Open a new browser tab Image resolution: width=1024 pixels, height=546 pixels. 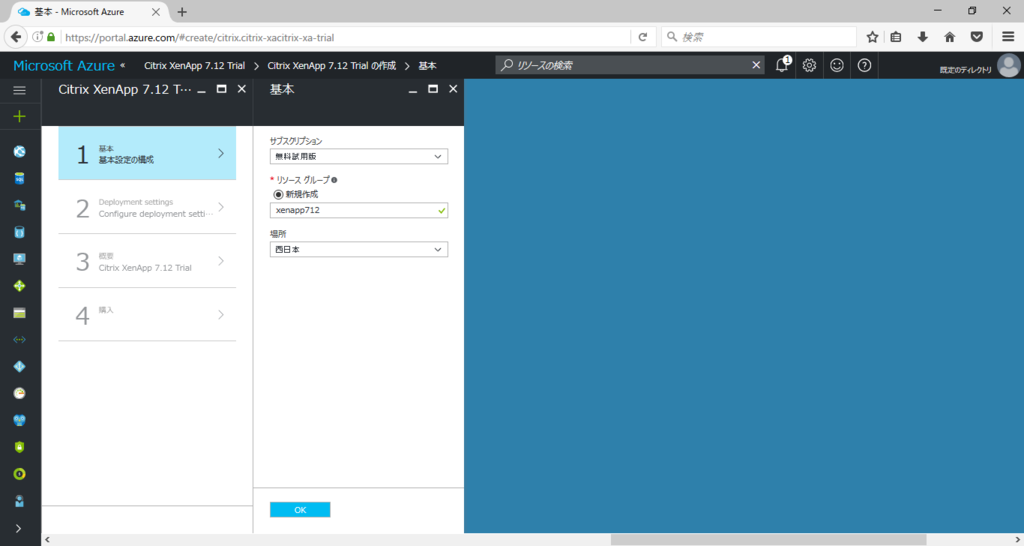pyautogui.click(x=182, y=12)
